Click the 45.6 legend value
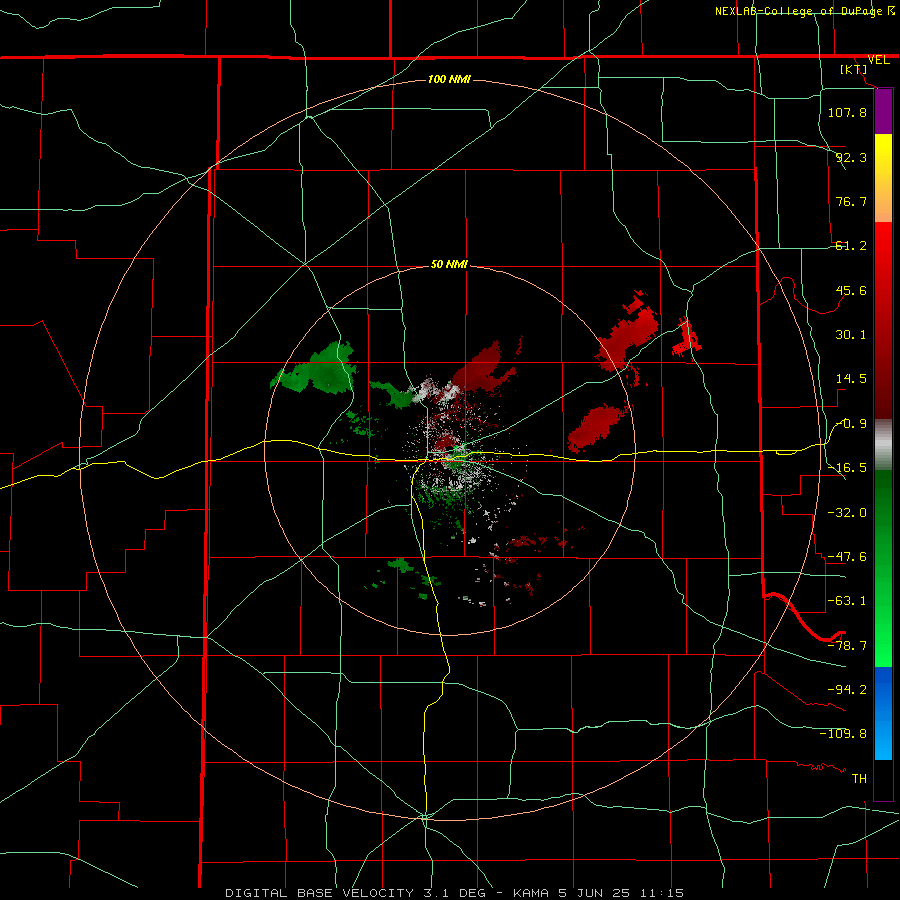Screen dimensions: 900x900 (851, 290)
